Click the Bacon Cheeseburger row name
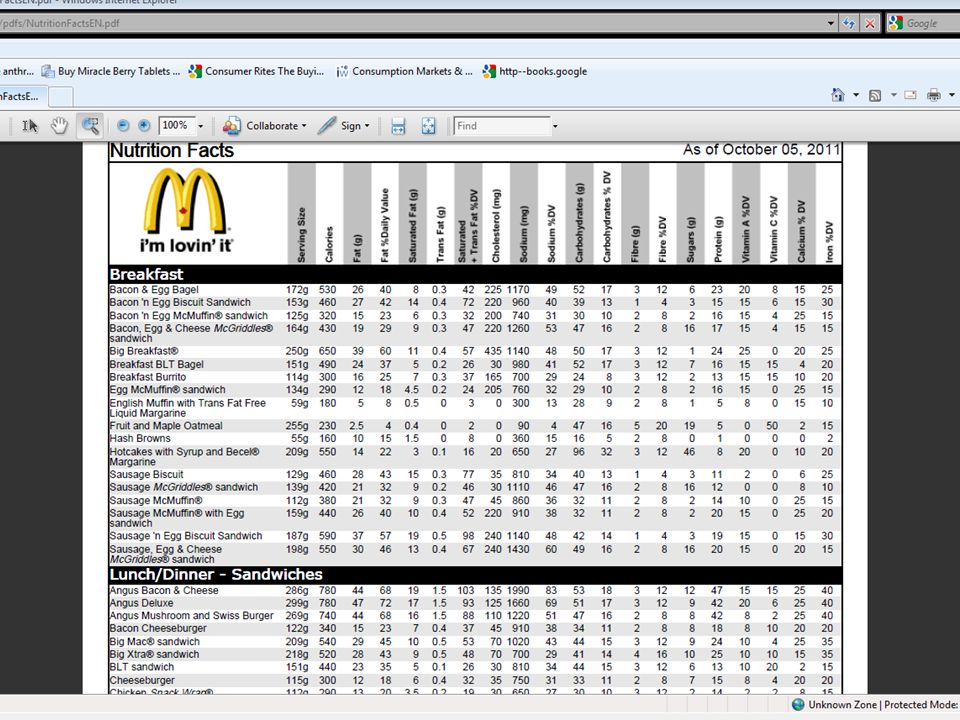The width and height of the screenshot is (960, 720). point(158,628)
